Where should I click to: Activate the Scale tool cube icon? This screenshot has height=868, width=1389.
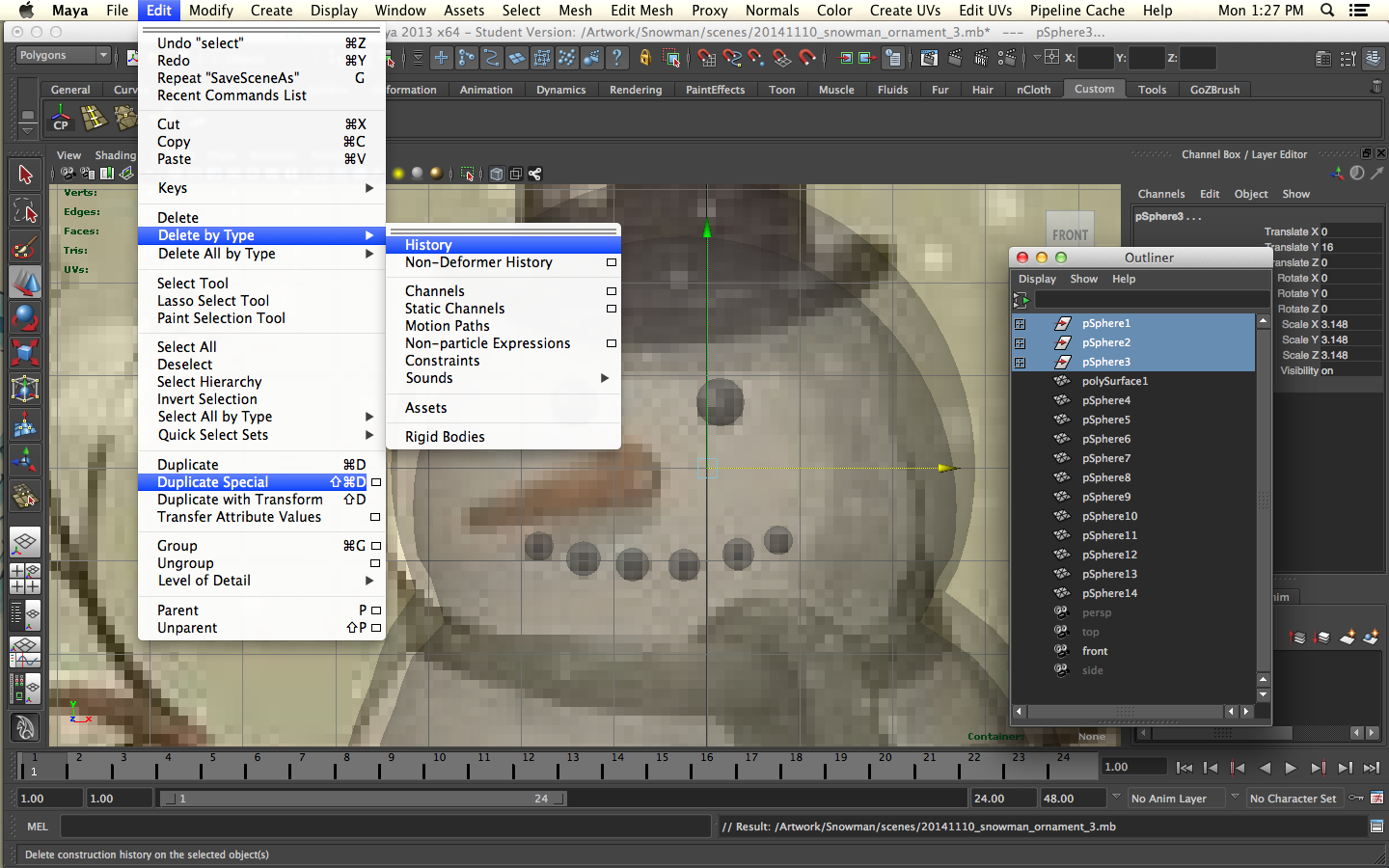[25, 353]
